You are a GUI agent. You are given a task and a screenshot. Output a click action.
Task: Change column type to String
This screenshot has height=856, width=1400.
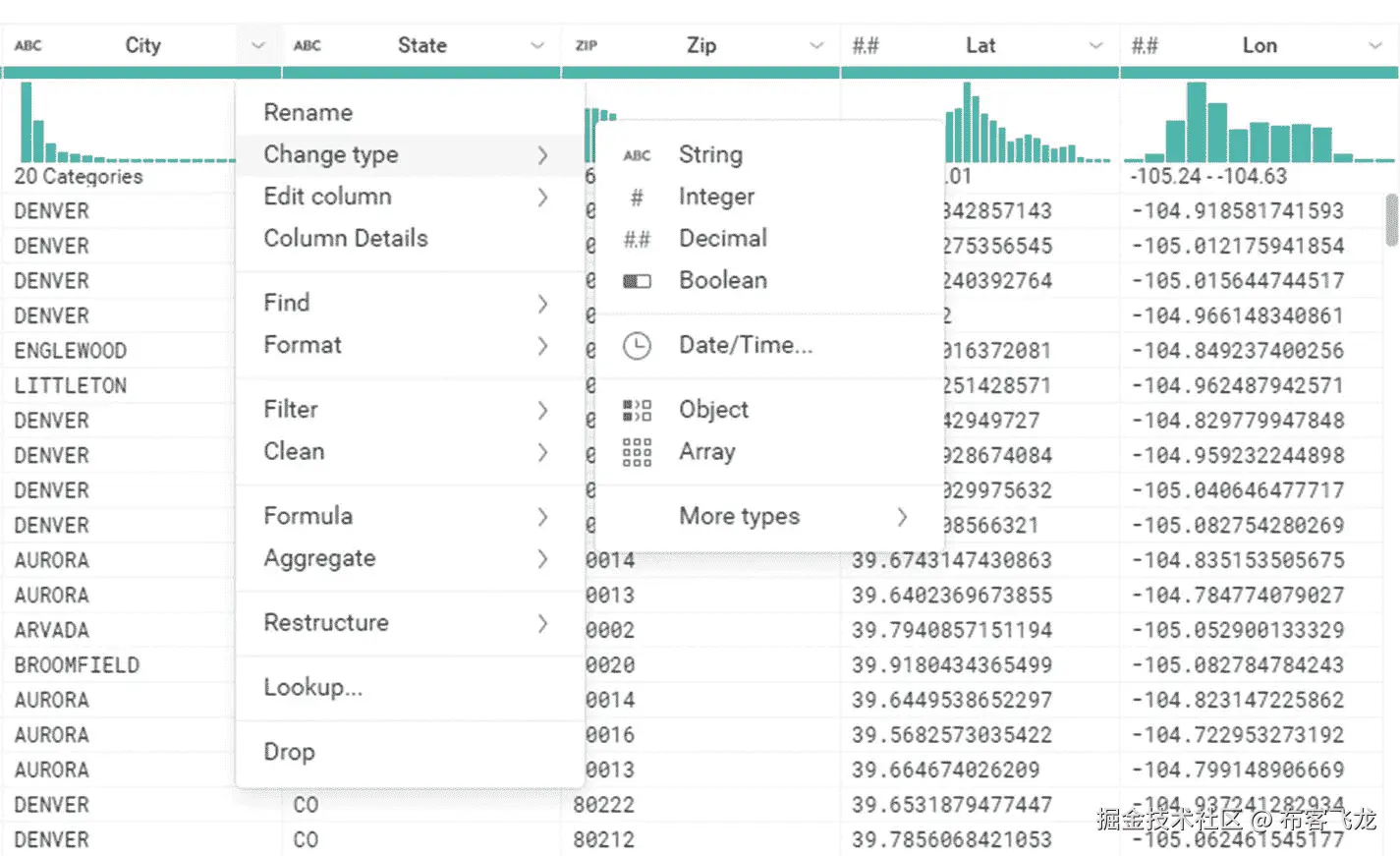pos(768,154)
